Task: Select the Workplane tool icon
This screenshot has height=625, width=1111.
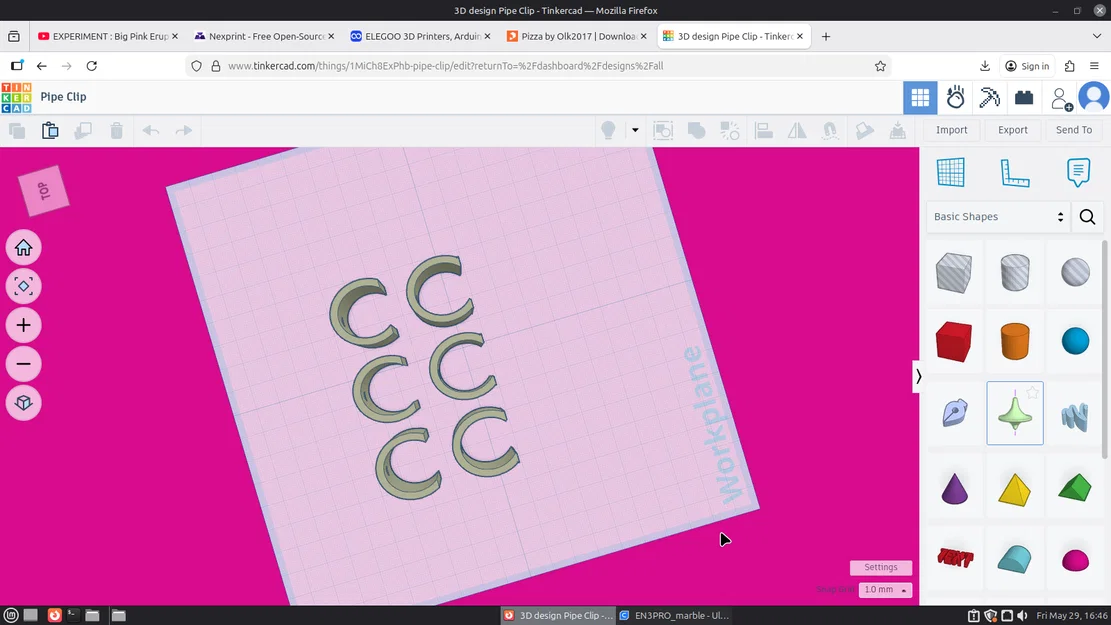Action: click(x=950, y=172)
